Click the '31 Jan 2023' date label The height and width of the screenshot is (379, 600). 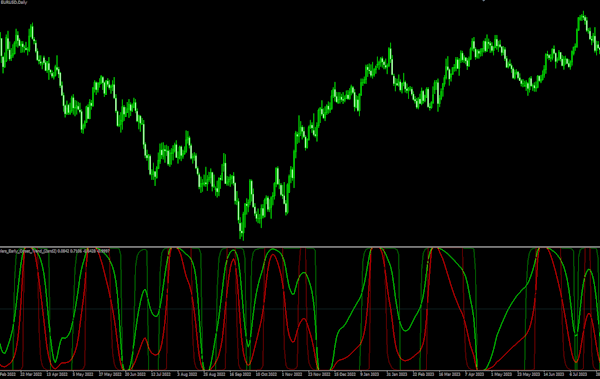(x=397, y=374)
